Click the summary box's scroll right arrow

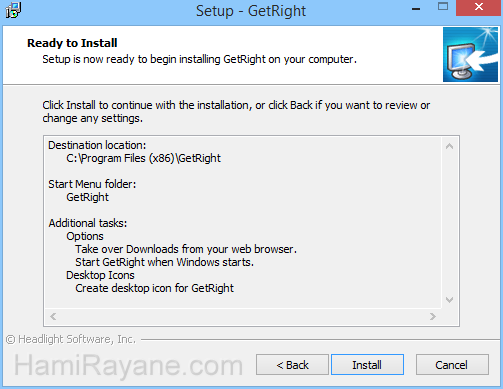coord(433,316)
